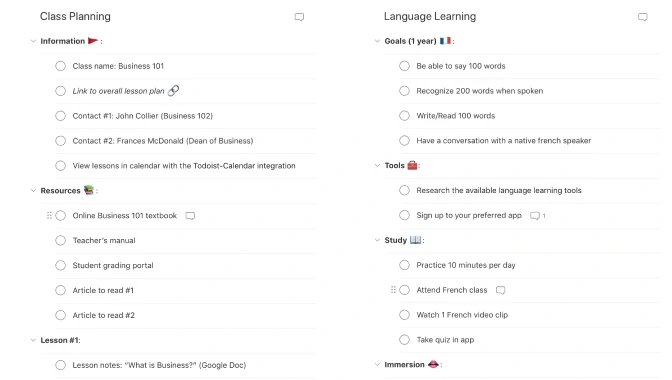The width and height of the screenshot is (672, 380).
Task: Select the Immersion section title
Action: (404, 365)
